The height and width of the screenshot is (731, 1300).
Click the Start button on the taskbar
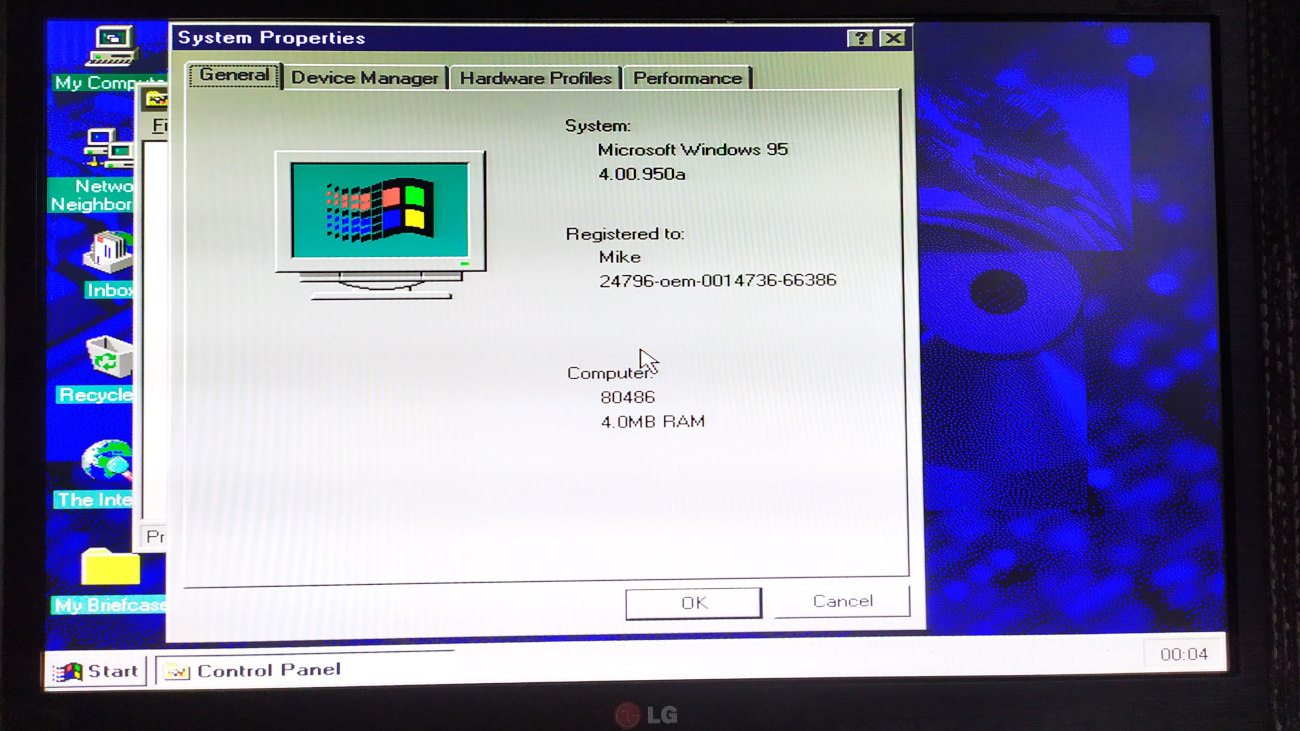pyautogui.click(x=95, y=671)
